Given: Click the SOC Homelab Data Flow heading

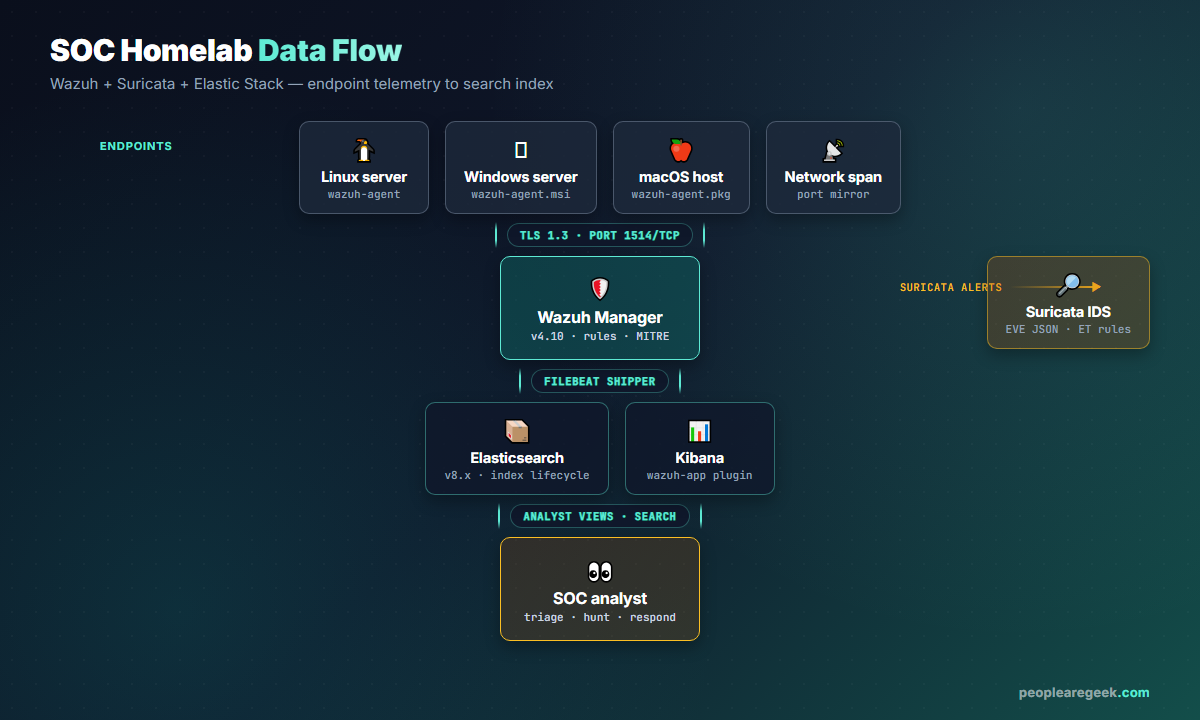Looking at the screenshot, I should 226,51.
